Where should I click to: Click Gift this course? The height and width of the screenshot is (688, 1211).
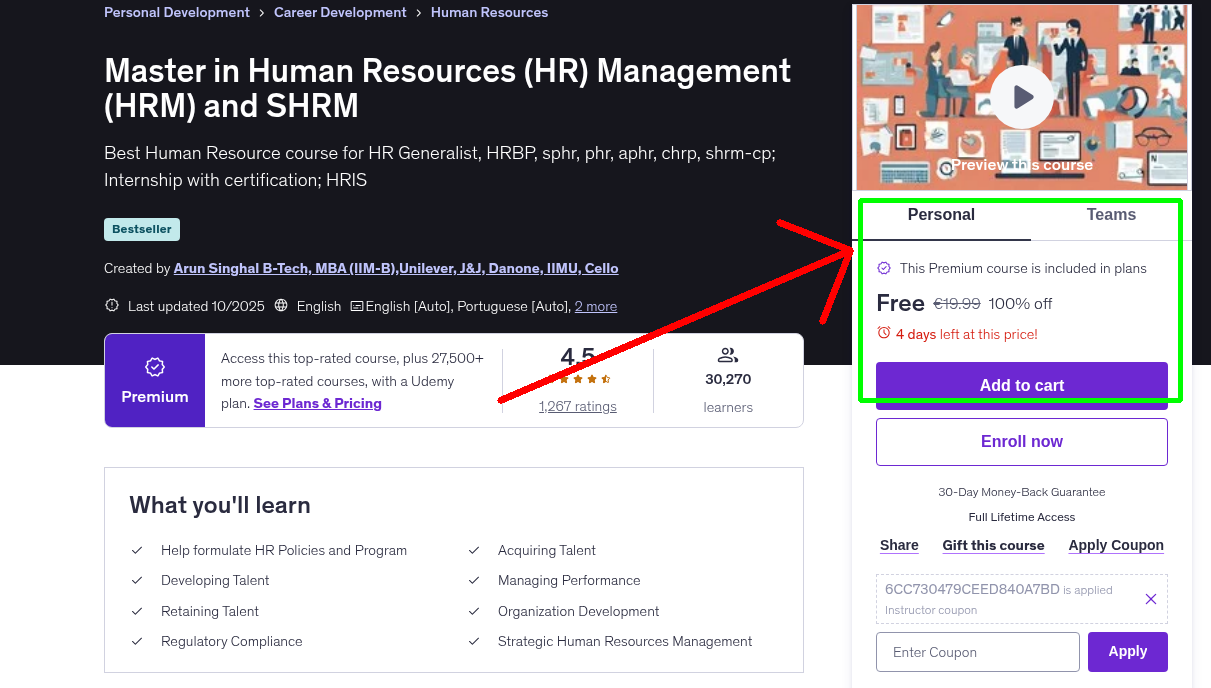pyautogui.click(x=993, y=545)
